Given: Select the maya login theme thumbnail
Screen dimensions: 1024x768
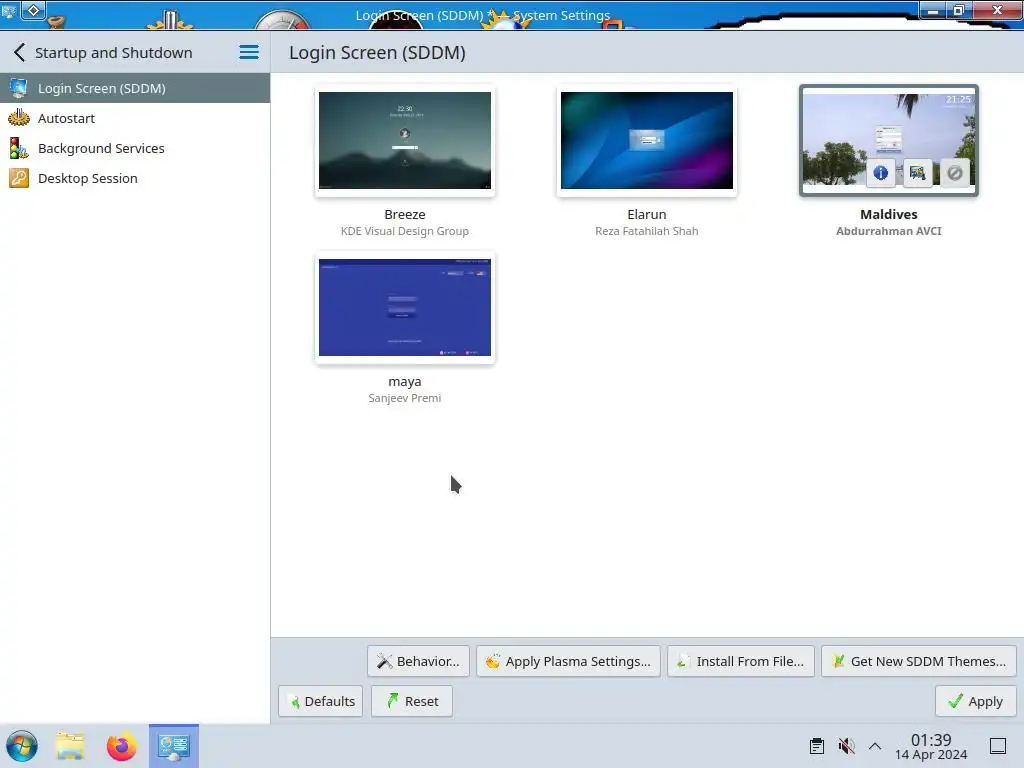Looking at the screenshot, I should [405, 308].
